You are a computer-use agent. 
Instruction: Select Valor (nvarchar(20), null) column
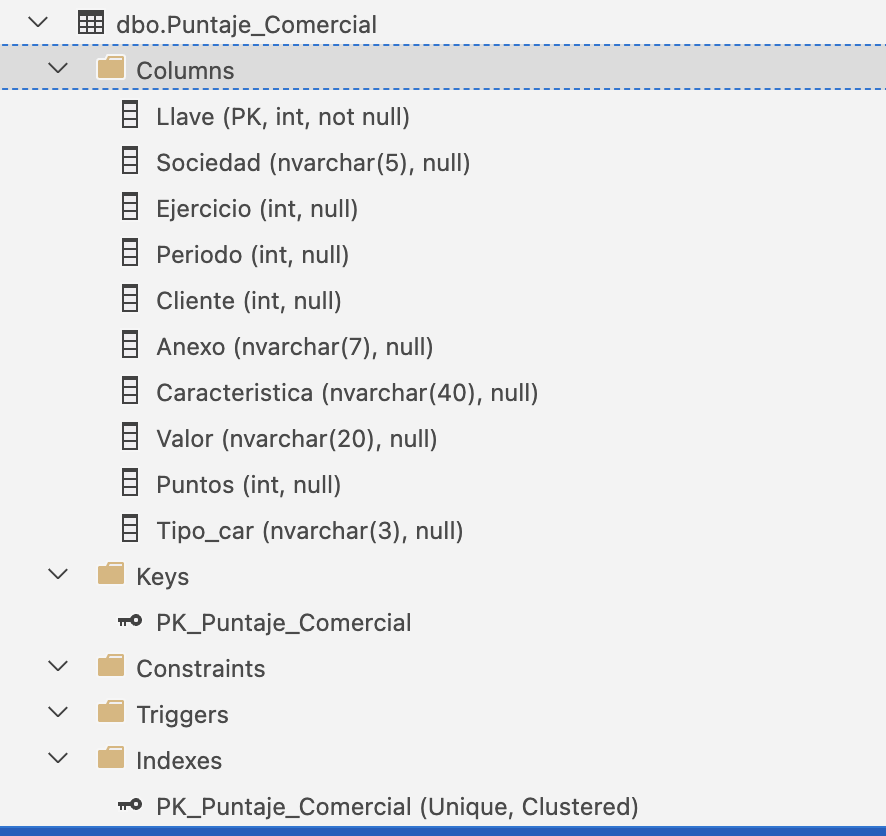[297, 439]
